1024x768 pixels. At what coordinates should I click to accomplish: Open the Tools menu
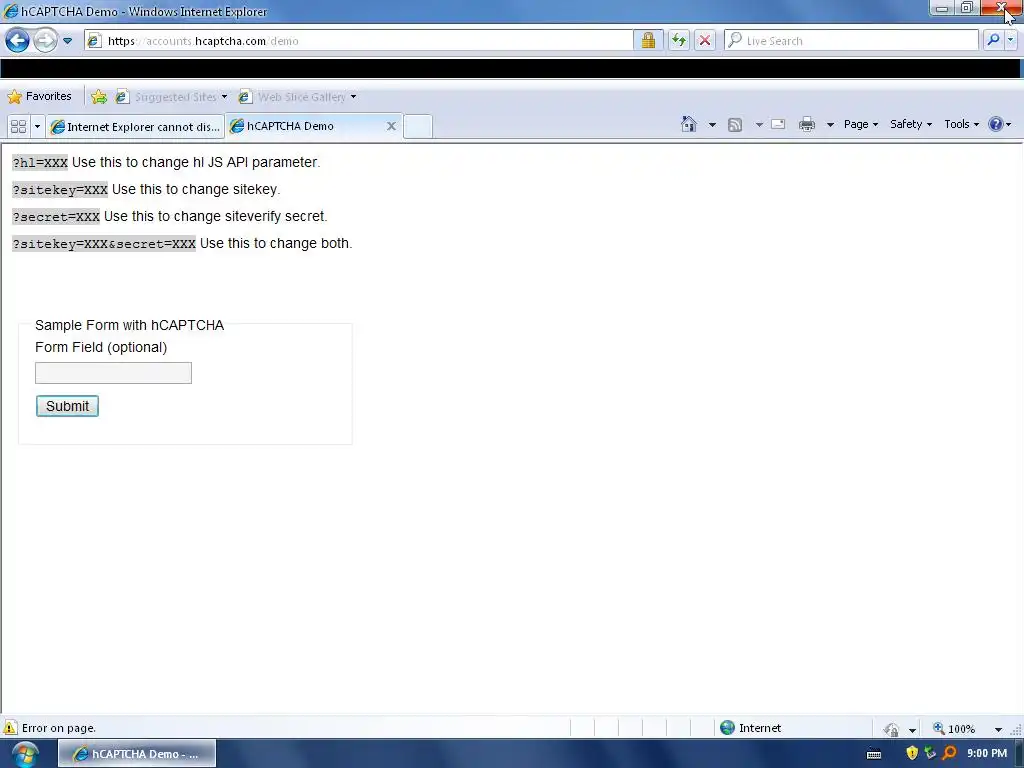click(961, 124)
